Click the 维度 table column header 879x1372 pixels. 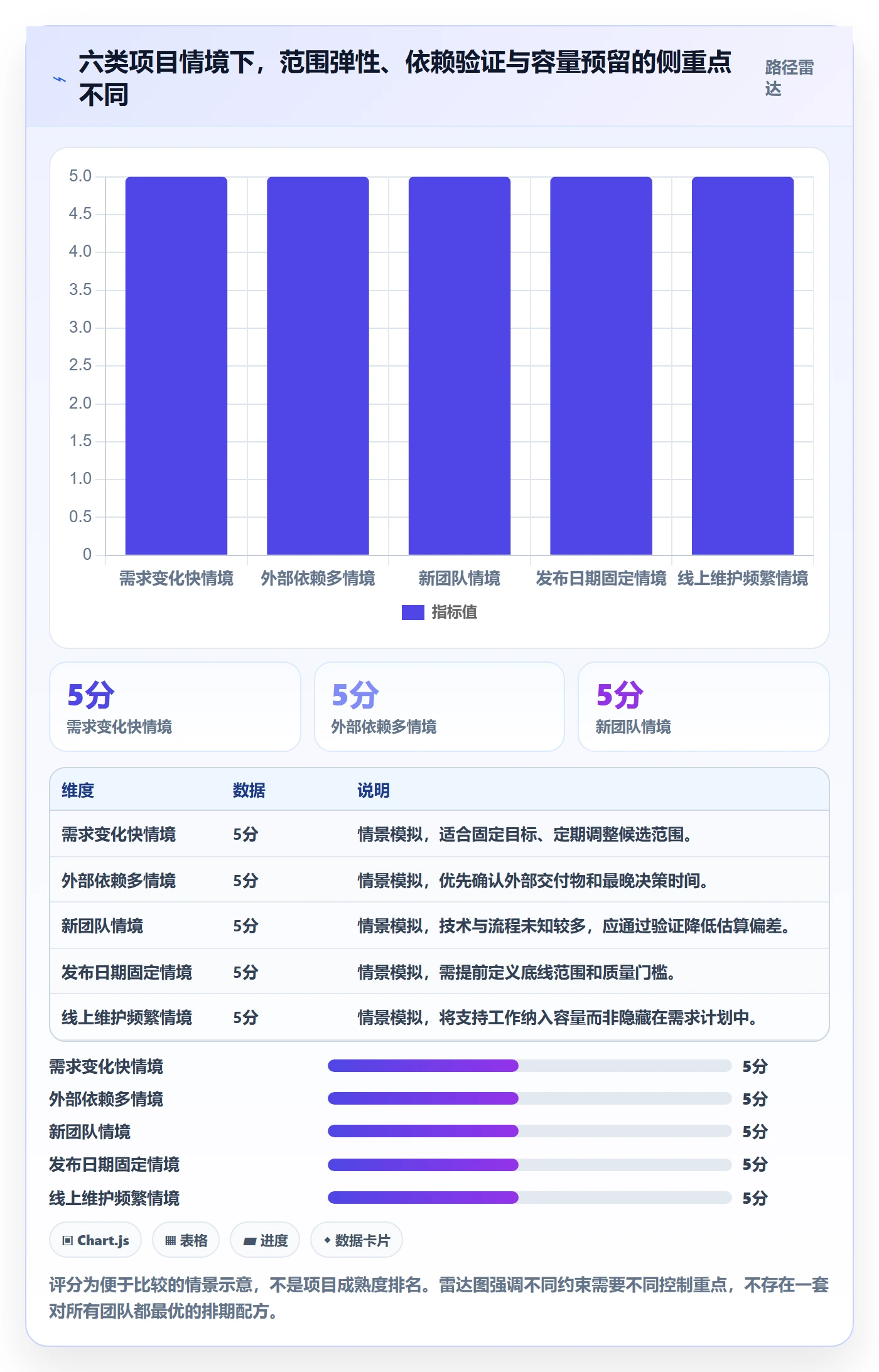click(x=78, y=790)
